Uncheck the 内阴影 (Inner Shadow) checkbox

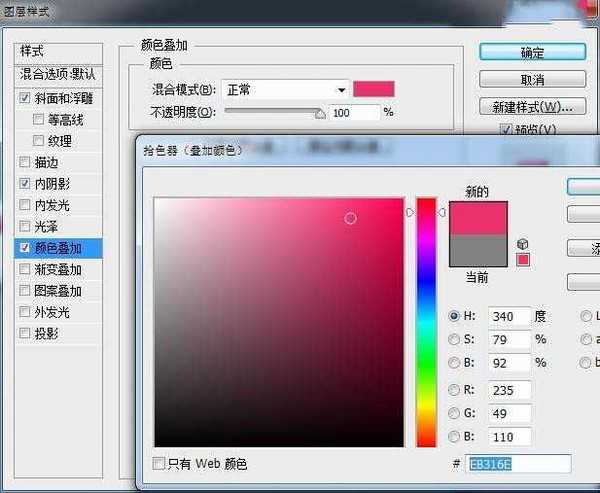[x=24, y=184]
